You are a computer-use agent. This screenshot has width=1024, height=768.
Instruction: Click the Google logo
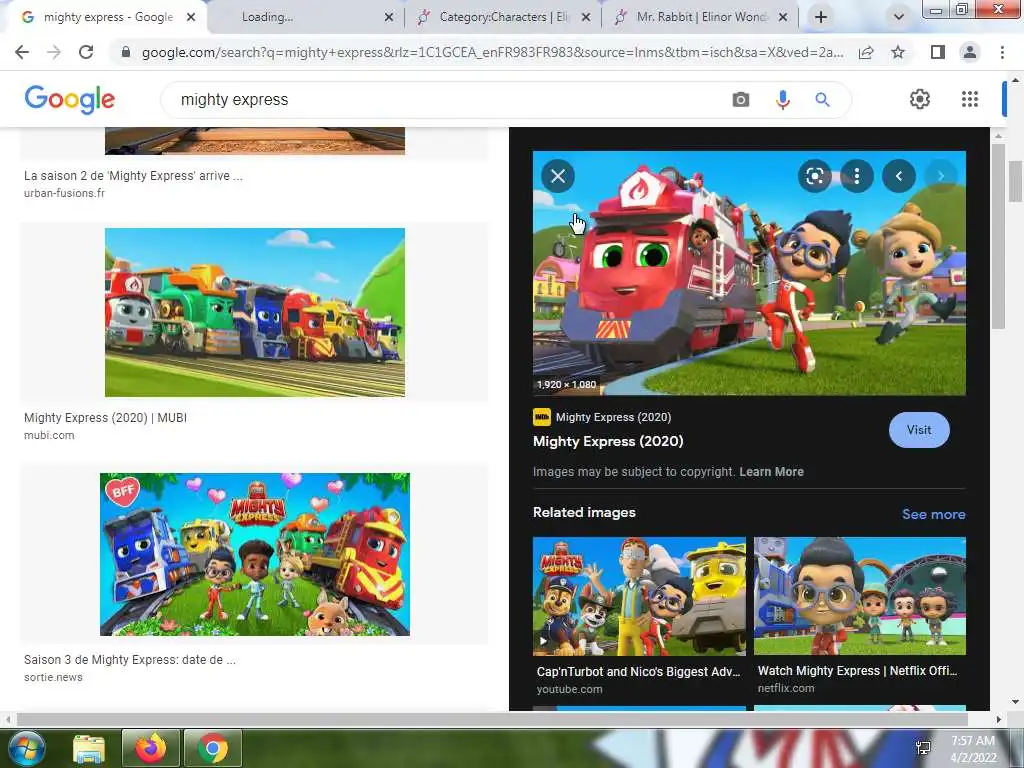[69, 100]
